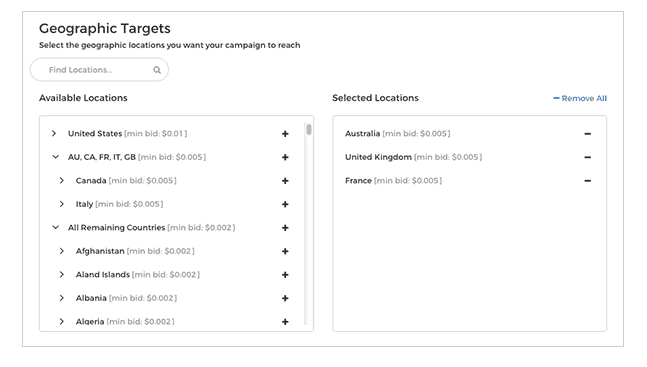Add Aland Islands using its plus icon
Viewport: 647px width, 367px height.
point(285,275)
